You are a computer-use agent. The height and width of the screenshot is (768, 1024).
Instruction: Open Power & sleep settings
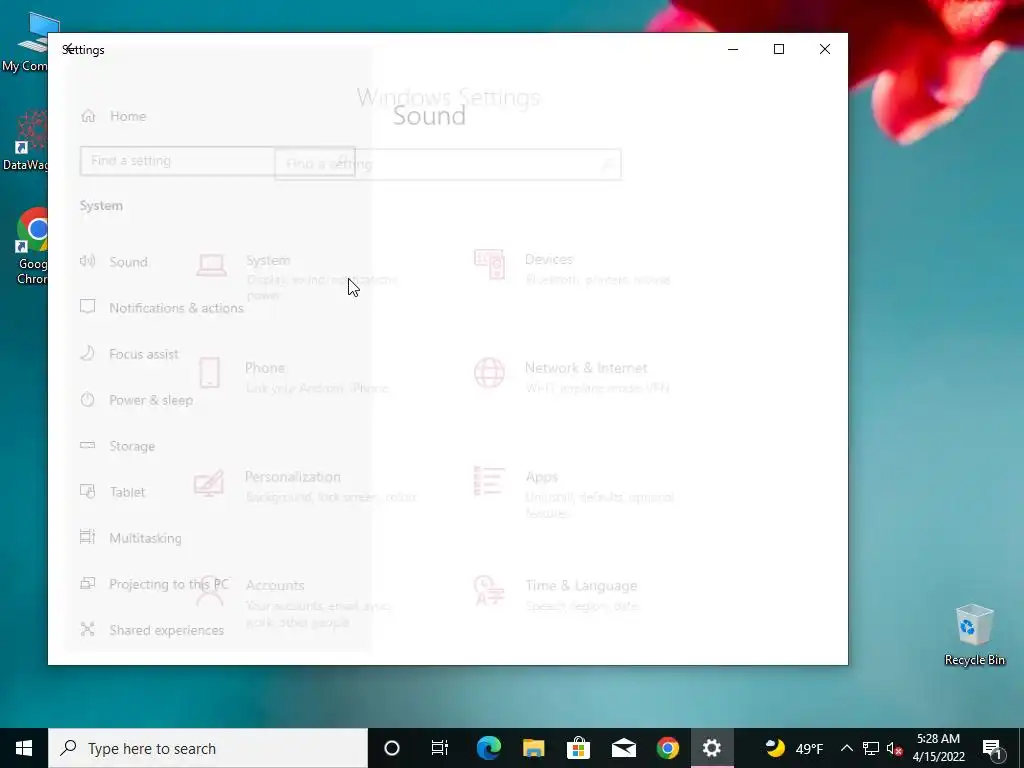[136, 400]
